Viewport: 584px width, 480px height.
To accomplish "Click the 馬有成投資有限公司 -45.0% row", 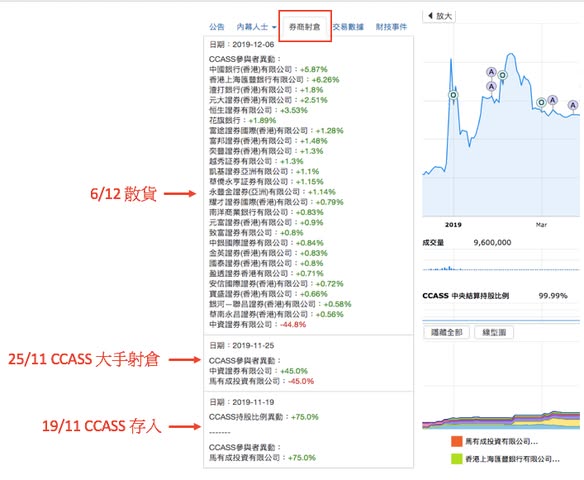I will coord(261,381).
